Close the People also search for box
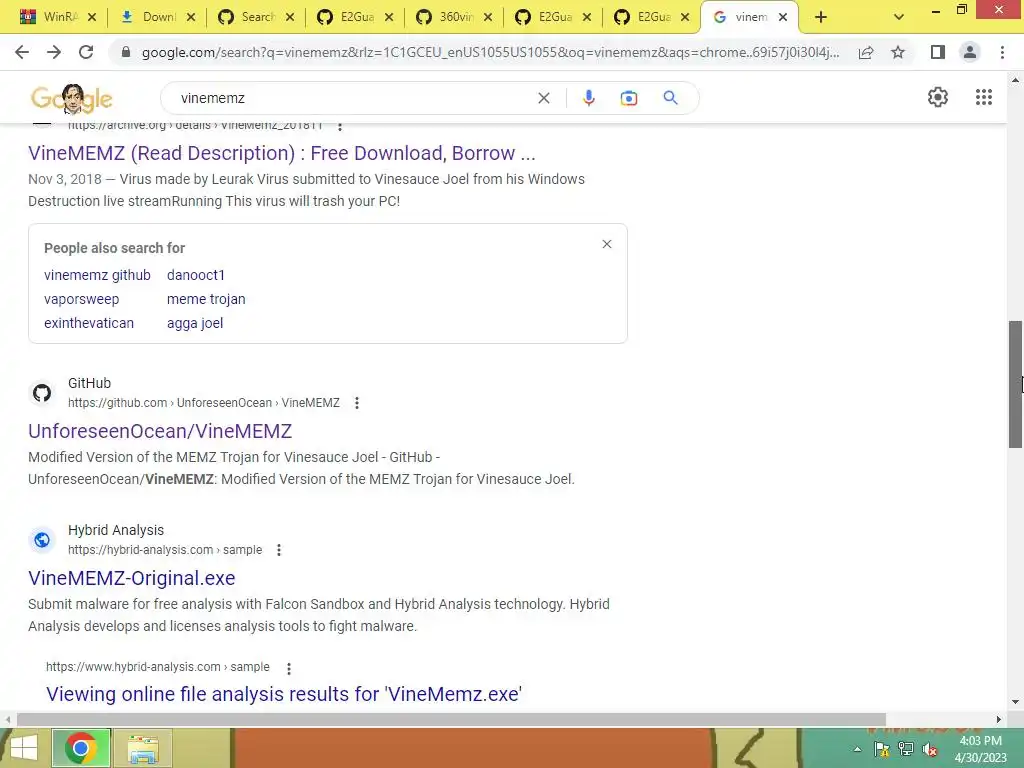This screenshot has height=768, width=1024. pyautogui.click(x=607, y=244)
